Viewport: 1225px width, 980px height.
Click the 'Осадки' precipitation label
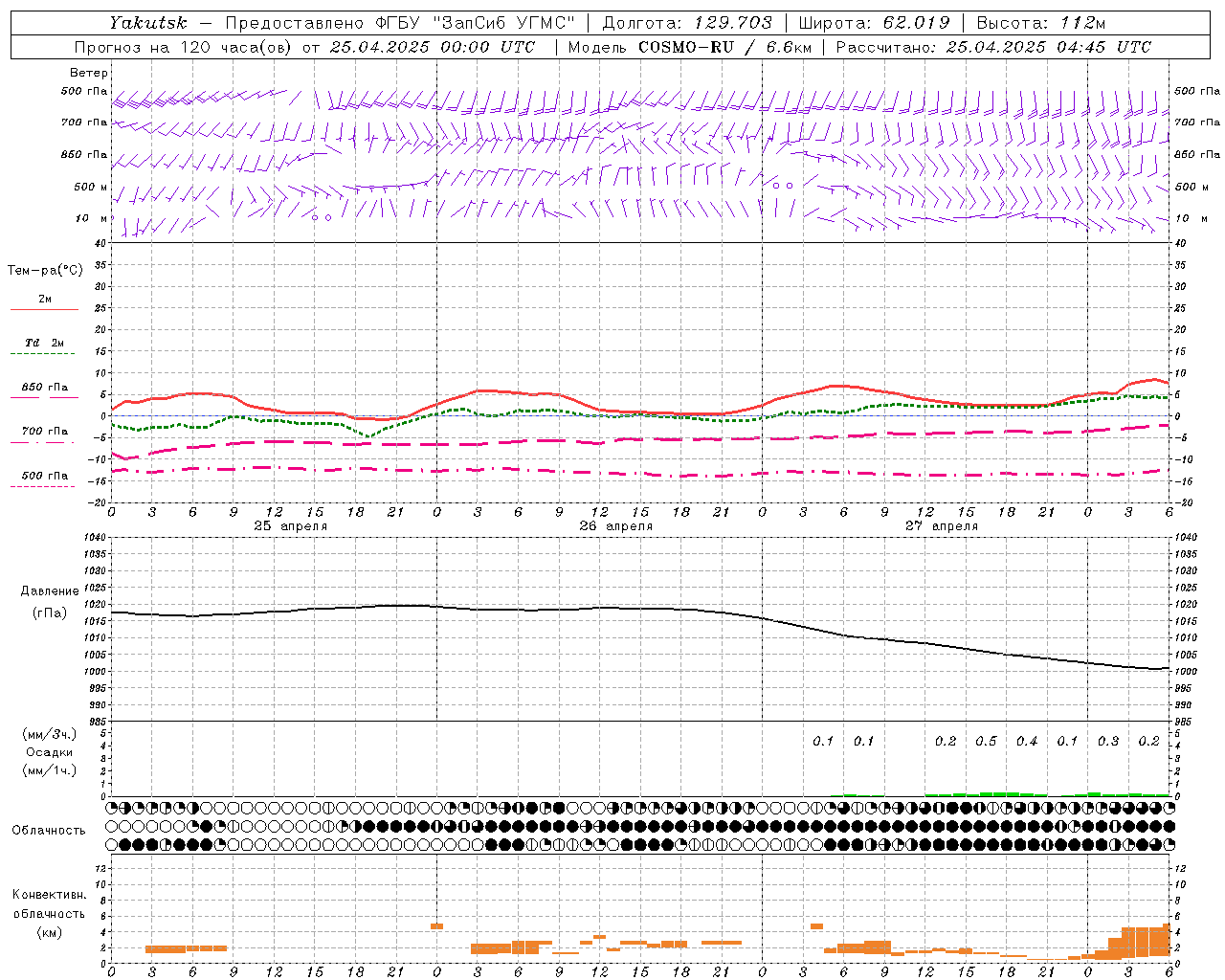tap(50, 752)
